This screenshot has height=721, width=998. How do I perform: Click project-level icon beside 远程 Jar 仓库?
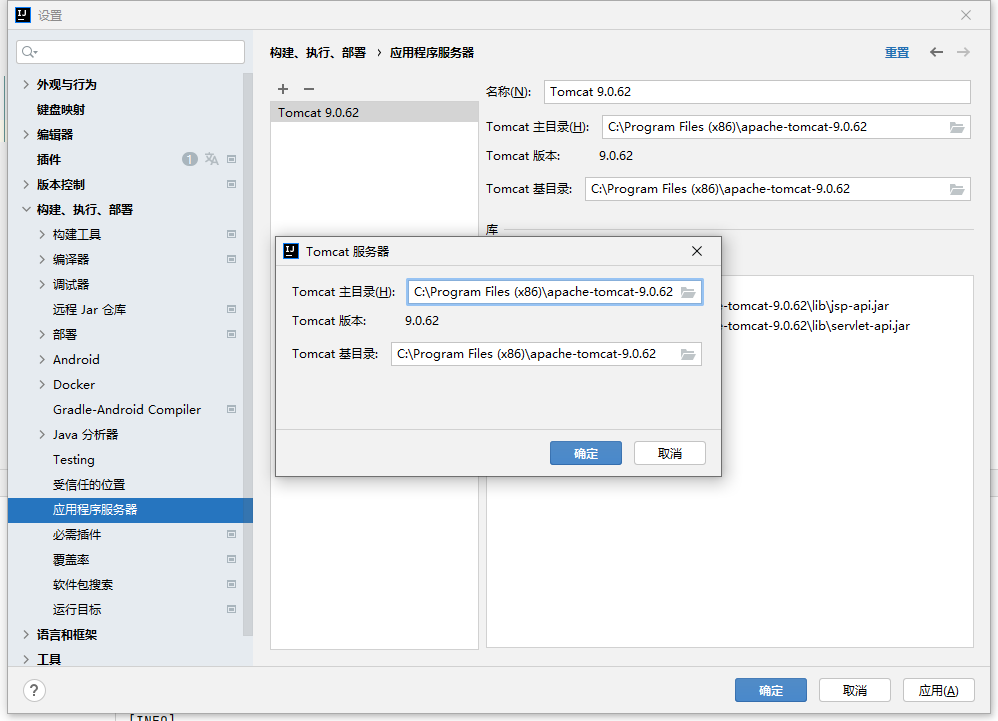pyautogui.click(x=232, y=309)
